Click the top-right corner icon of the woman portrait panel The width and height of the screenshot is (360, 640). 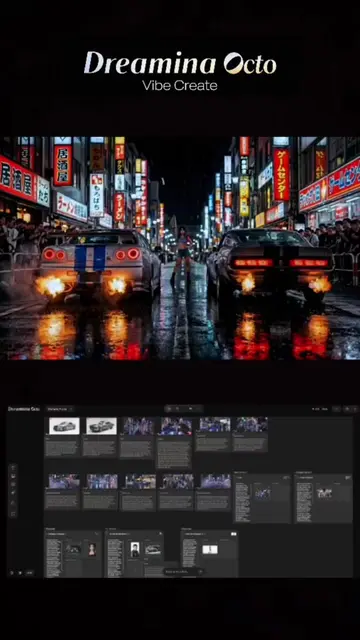click(x=97, y=533)
